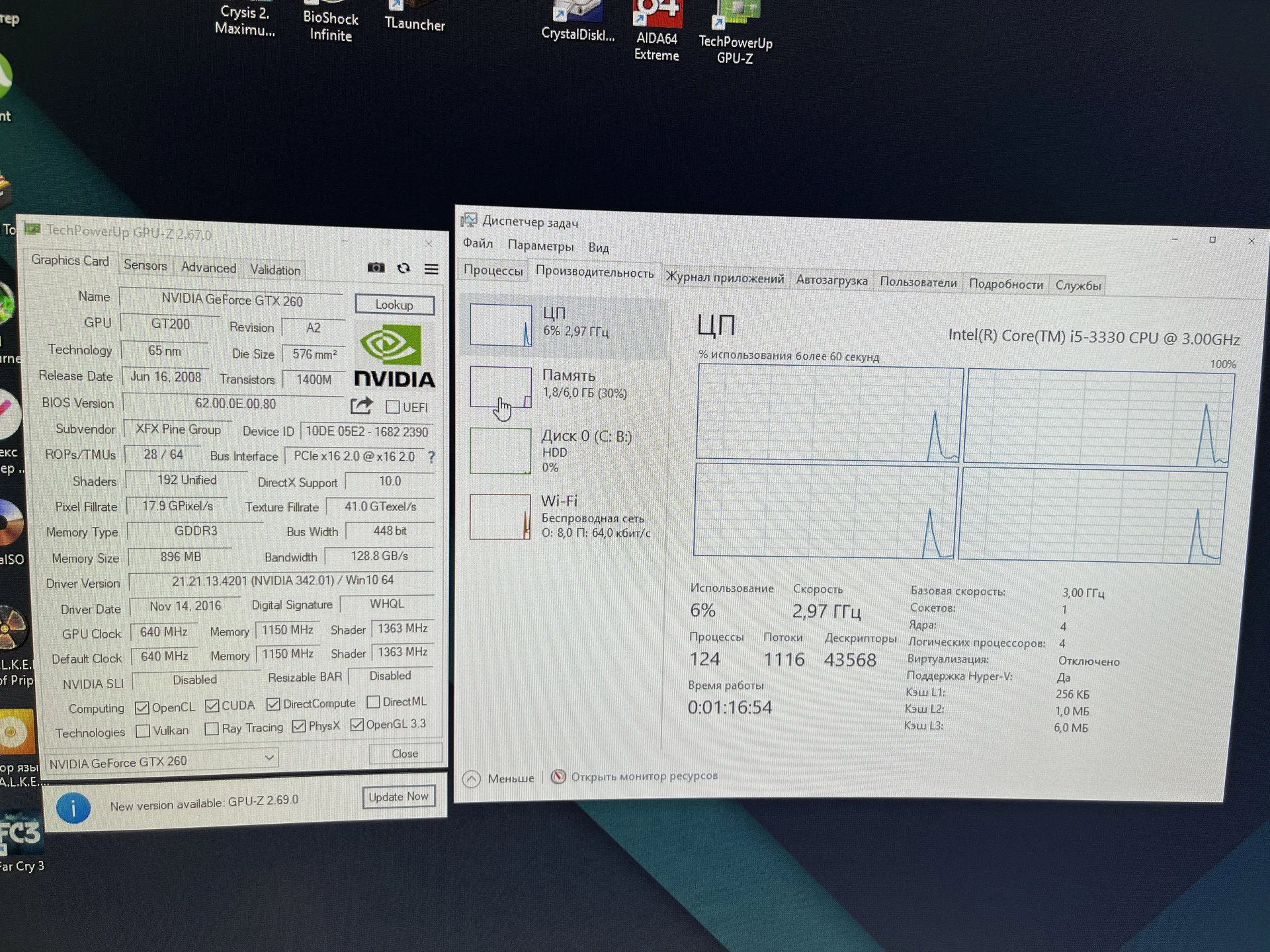The image size is (1270, 952).
Task: Click the Subvendor field XFX Pine Group
Action: (x=178, y=429)
